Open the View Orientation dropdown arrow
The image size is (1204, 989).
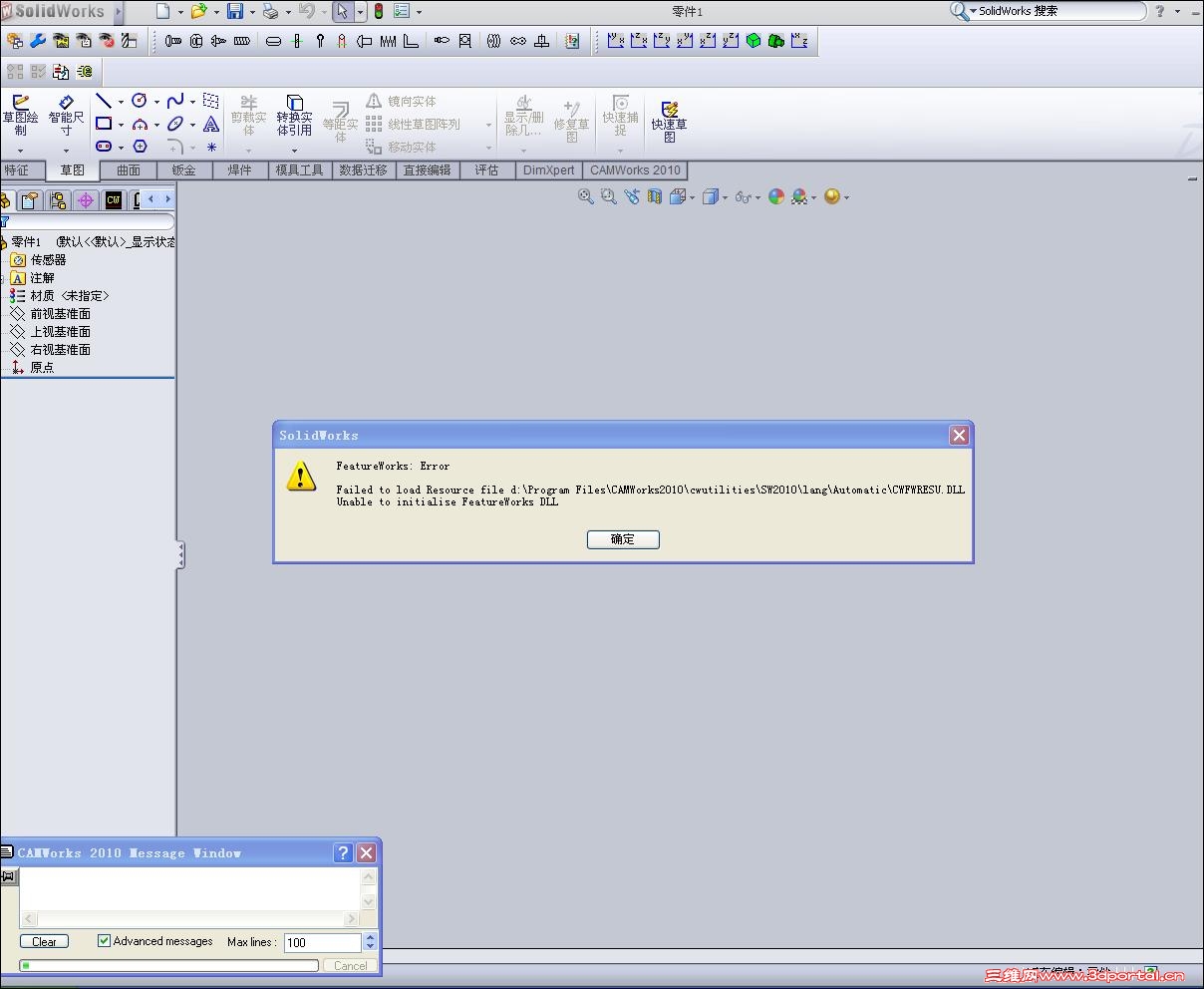click(692, 197)
